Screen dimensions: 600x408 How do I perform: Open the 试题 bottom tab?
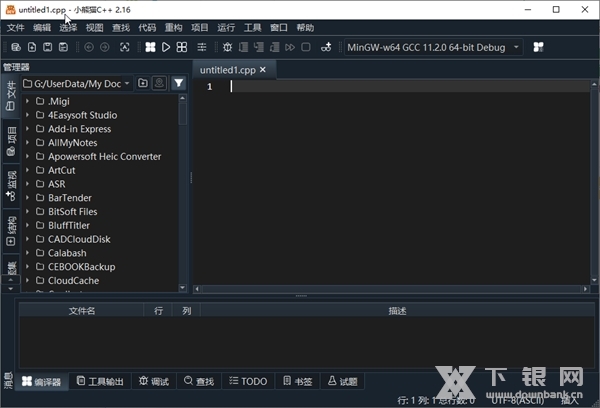(343, 381)
